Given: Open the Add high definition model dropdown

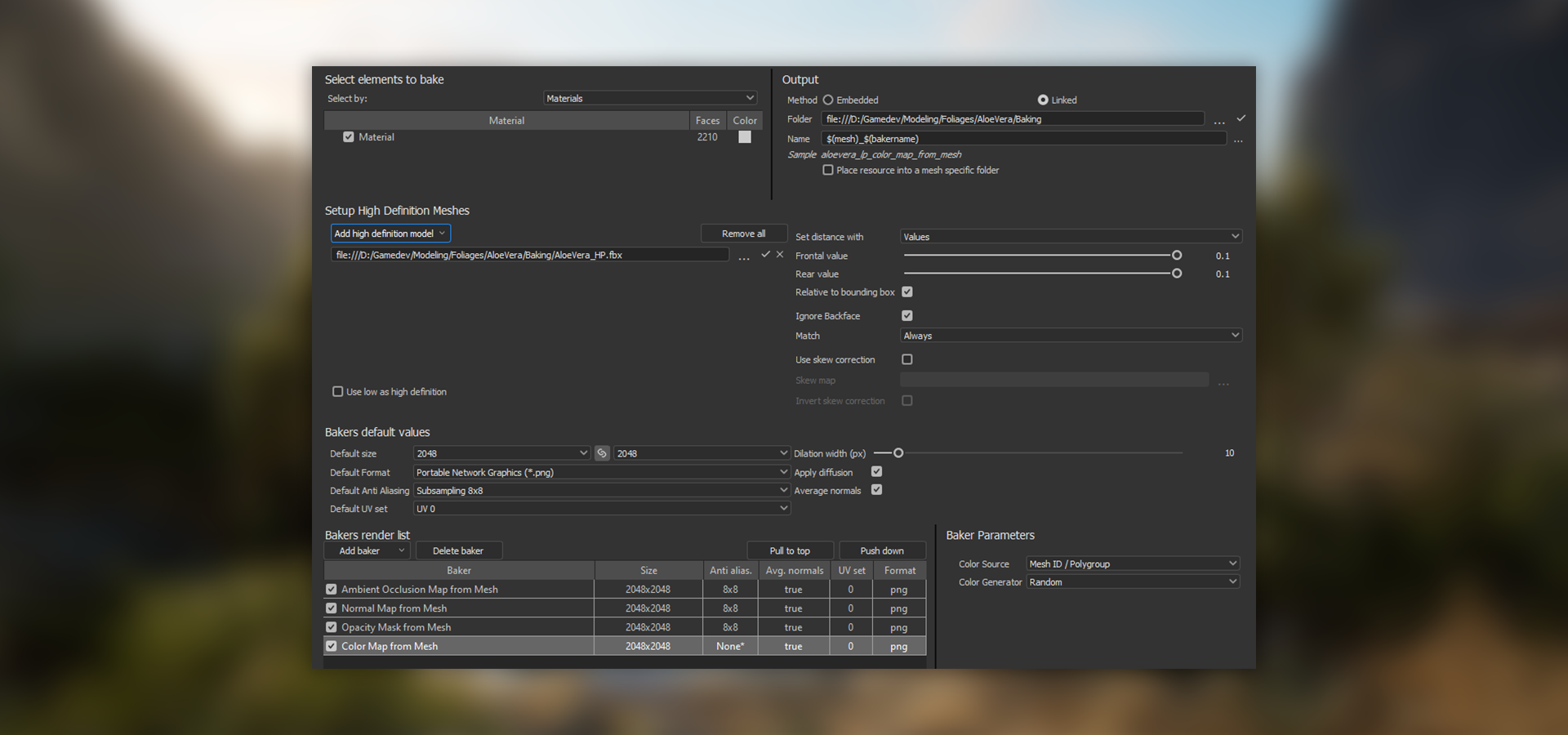Looking at the screenshot, I should (390, 234).
